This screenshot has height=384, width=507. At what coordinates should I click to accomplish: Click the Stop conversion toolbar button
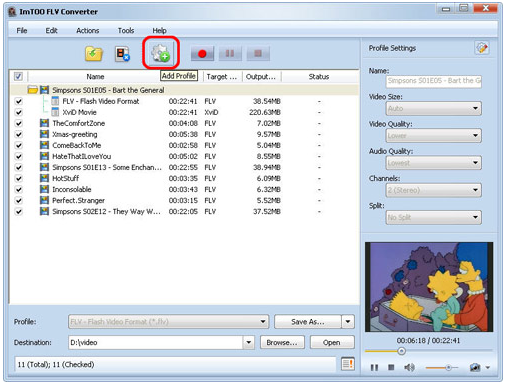[x=258, y=53]
